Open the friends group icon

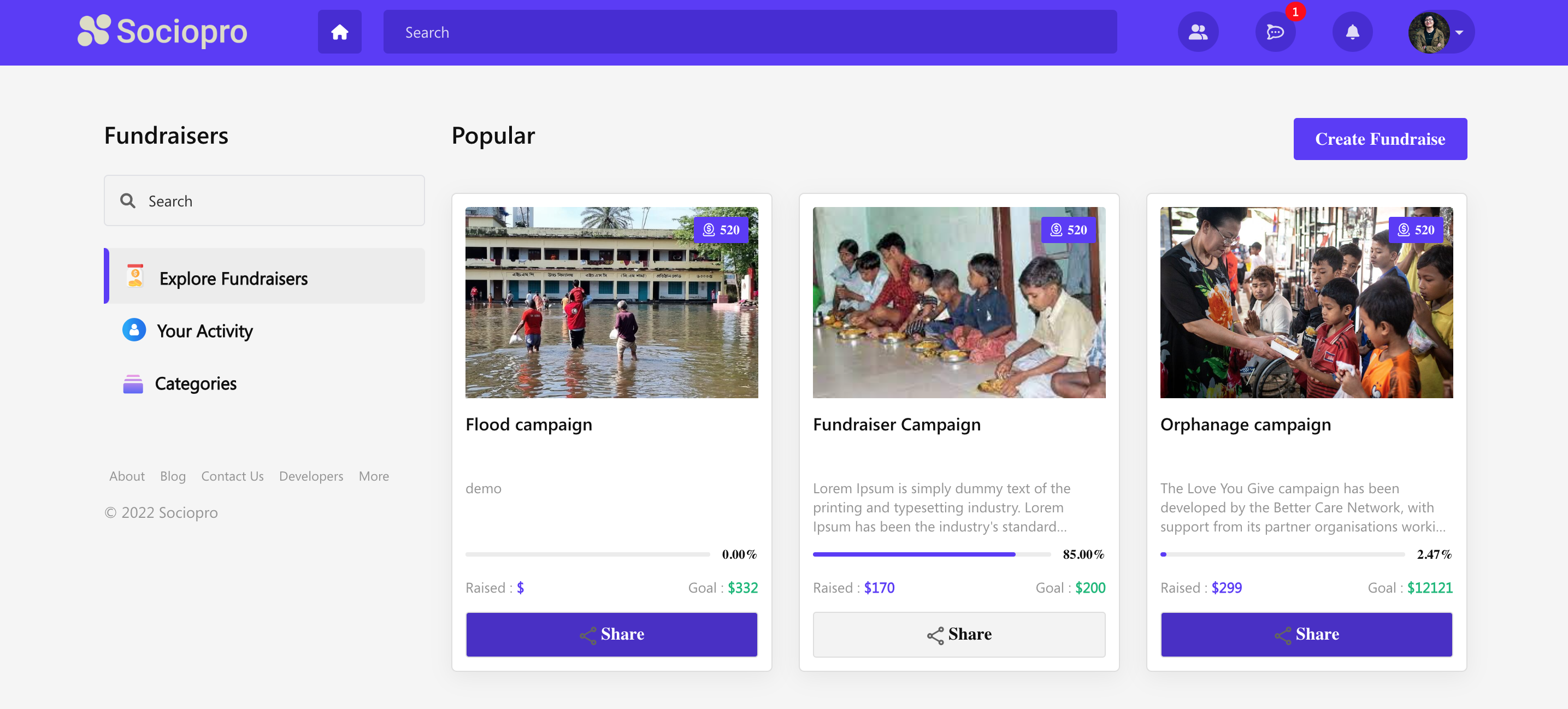click(x=1197, y=32)
